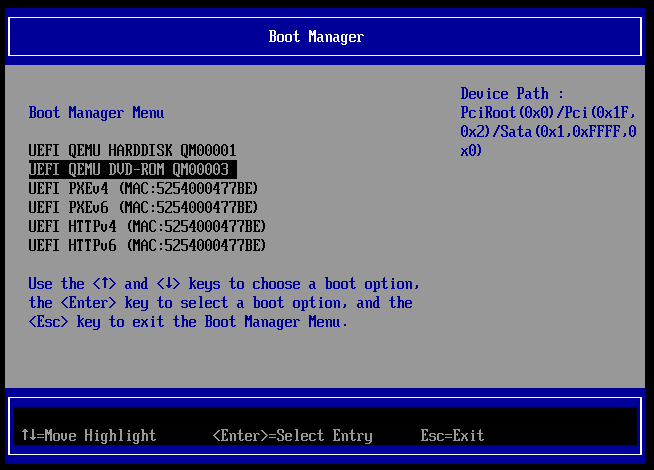
Task: Pick UEFI HTTPv6 boot entry
Action: click(x=147, y=245)
